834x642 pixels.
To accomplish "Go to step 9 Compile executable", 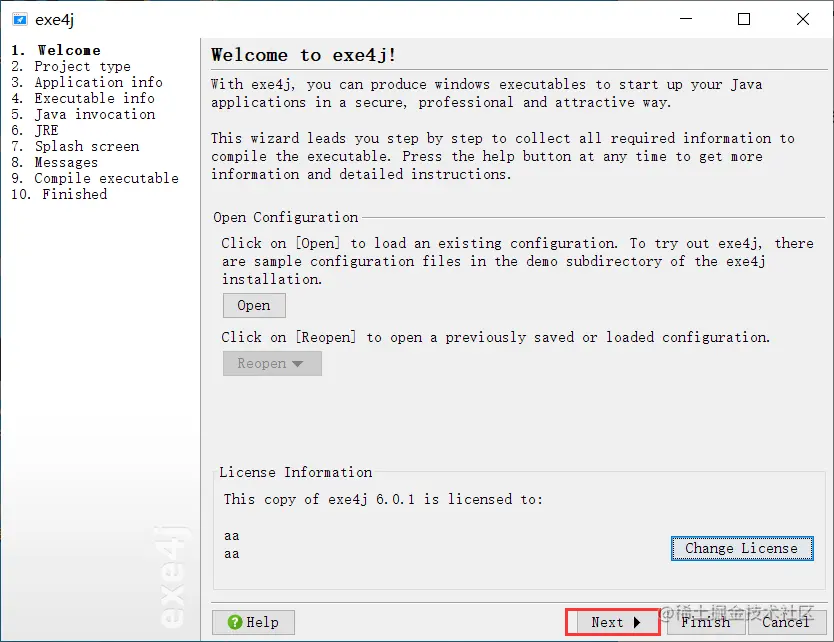I will [x=95, y=178].
